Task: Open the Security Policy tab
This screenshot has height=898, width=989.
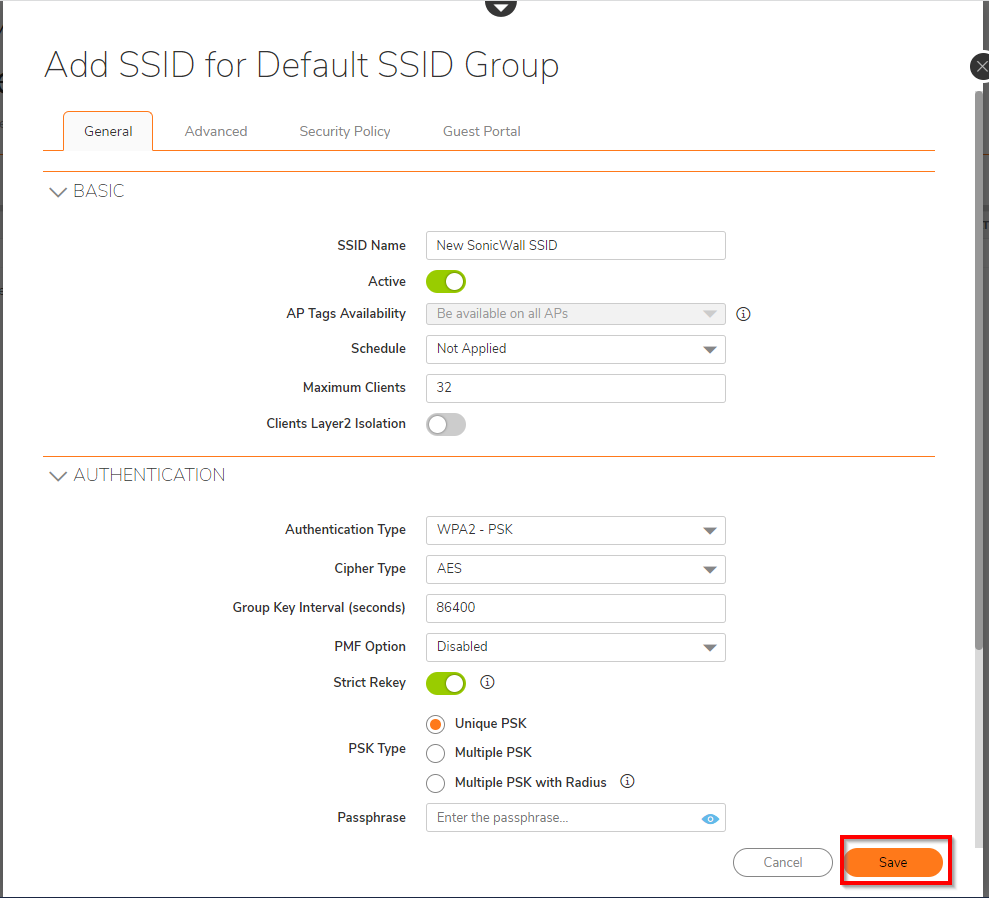Action: [345, 131]
